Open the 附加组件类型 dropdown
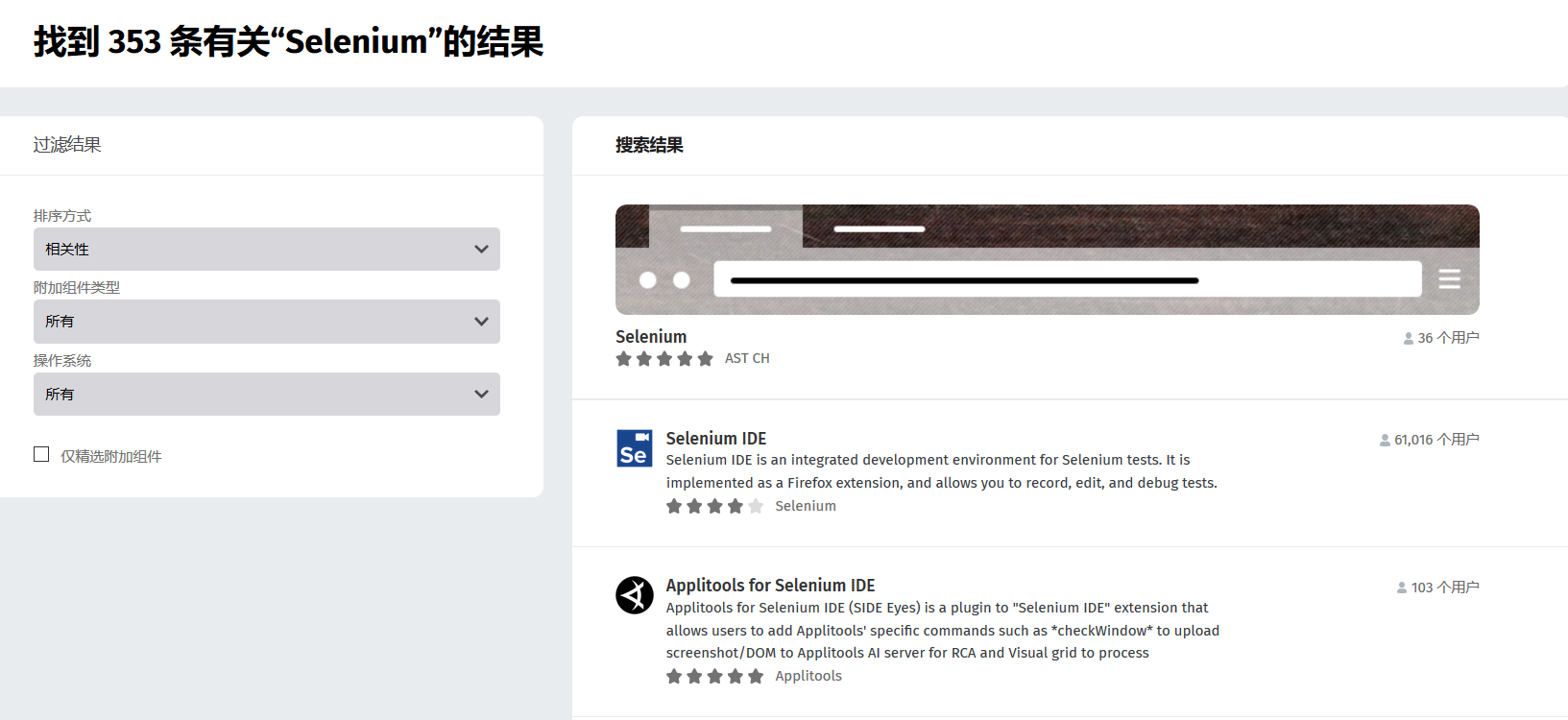 267,322
